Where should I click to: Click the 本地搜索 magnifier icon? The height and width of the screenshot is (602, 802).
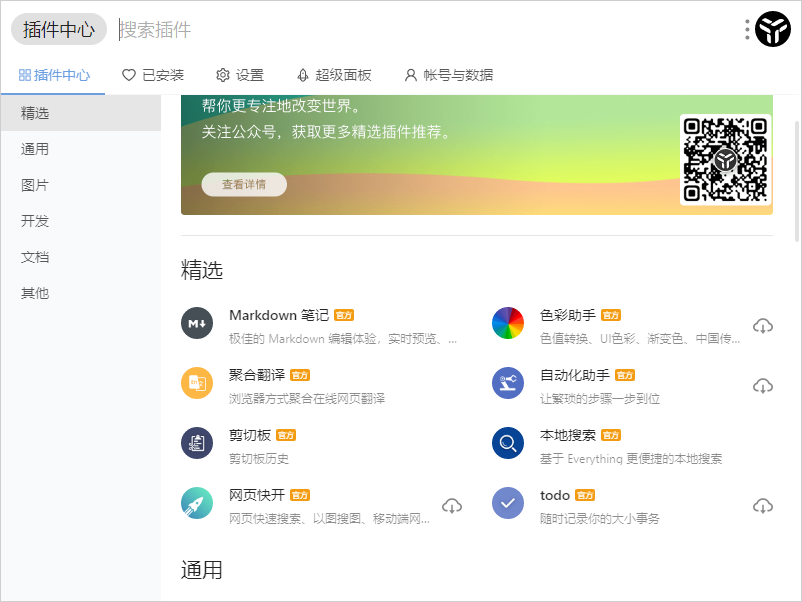(508, 444)
